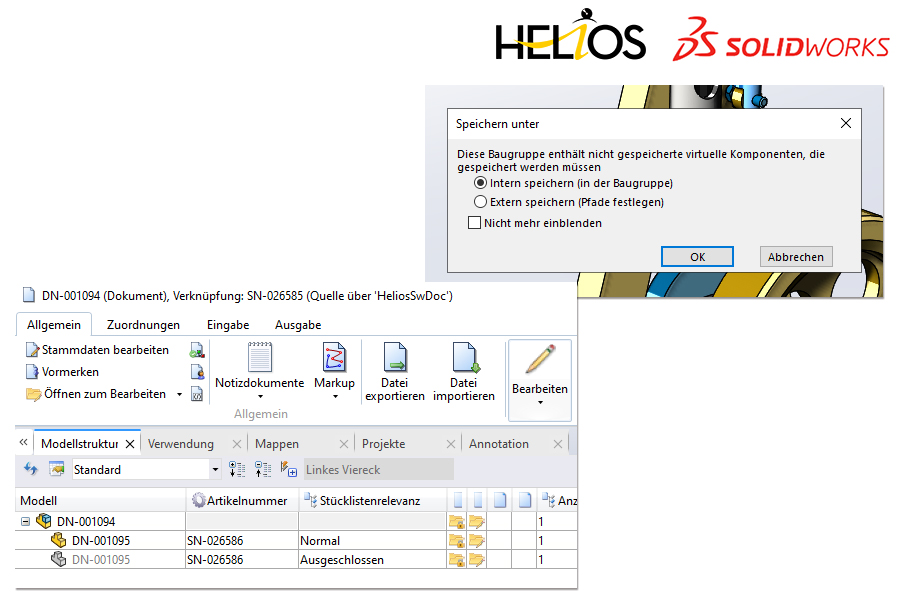900x600 pixels.
Task: Click the Vormerken document icon
Action: (x=32, y=371)
